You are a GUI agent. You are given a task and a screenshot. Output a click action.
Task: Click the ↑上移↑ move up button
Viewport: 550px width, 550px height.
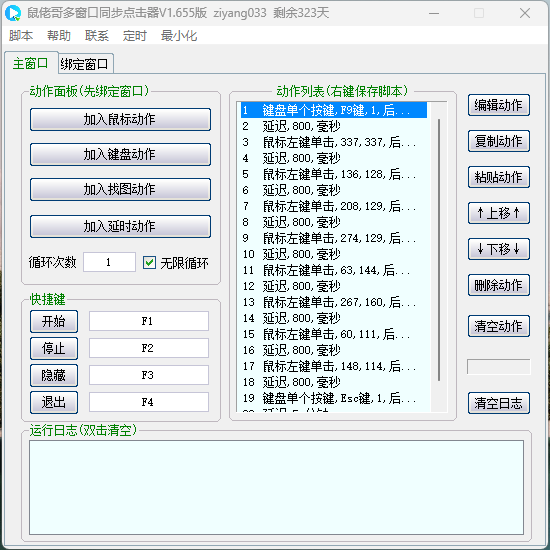pos(499,213)
